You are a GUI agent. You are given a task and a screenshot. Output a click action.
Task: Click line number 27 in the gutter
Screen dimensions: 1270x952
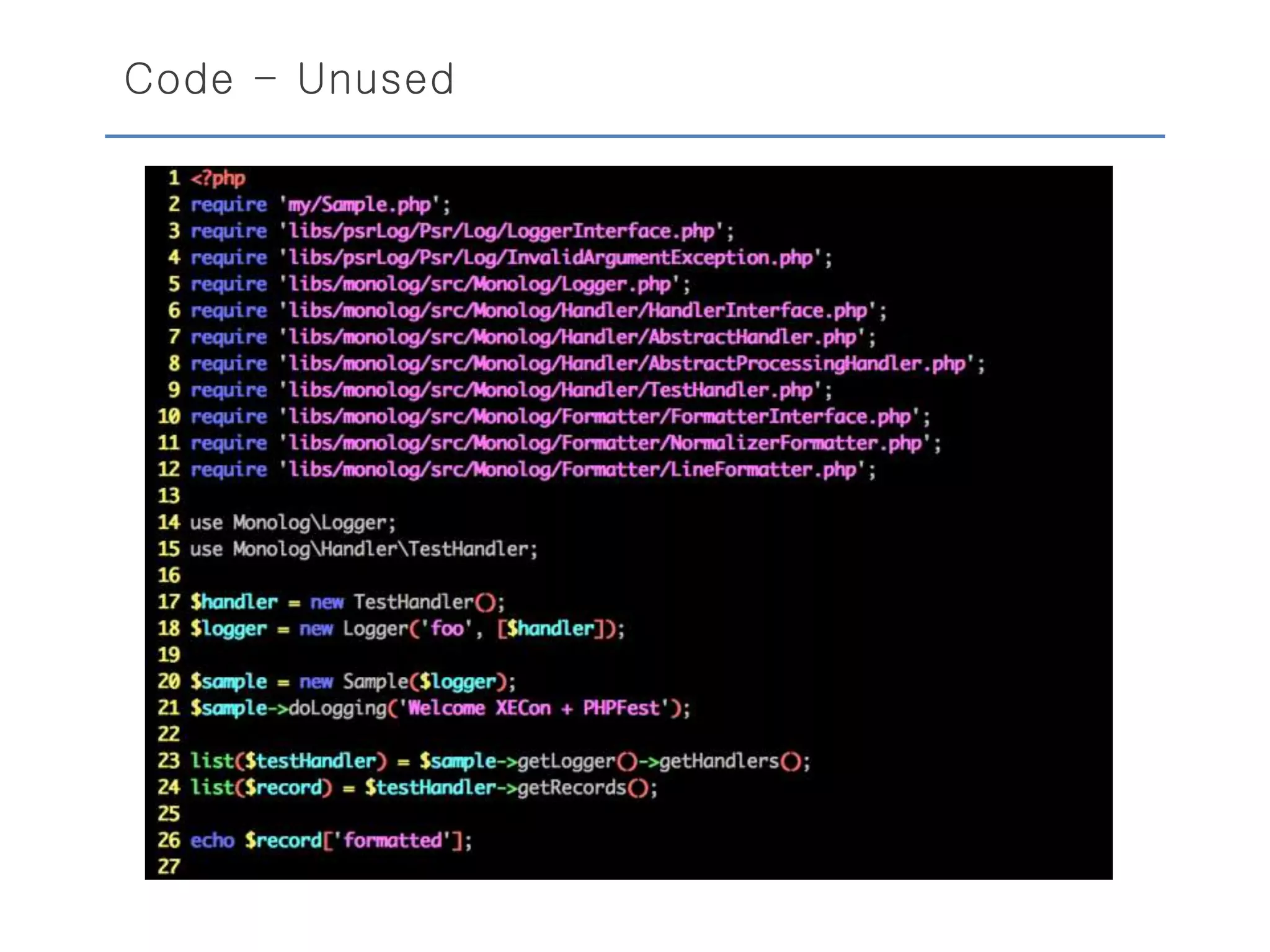click(x=169, y=867)
